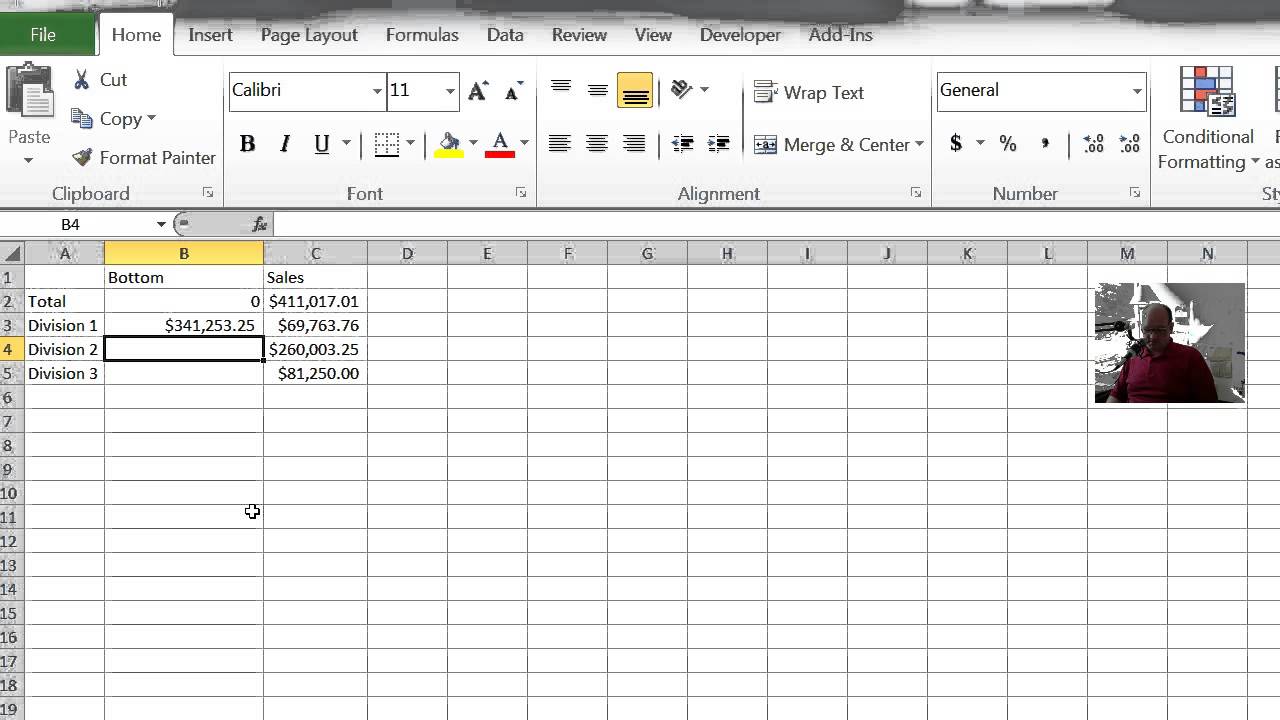Open the Calibri font name dropdown
Viewport: 1280px width, 720px height.
[x=377, y=91]
